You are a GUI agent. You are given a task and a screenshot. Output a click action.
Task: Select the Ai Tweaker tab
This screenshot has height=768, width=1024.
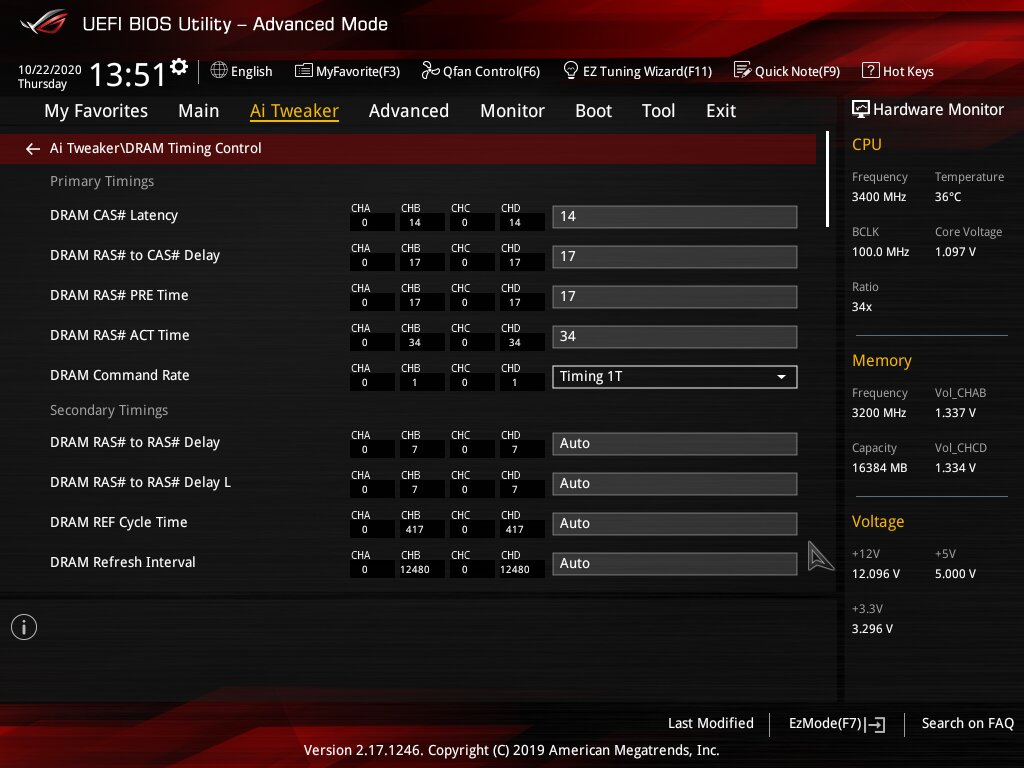pyautogui.click(x=294, y=110)
